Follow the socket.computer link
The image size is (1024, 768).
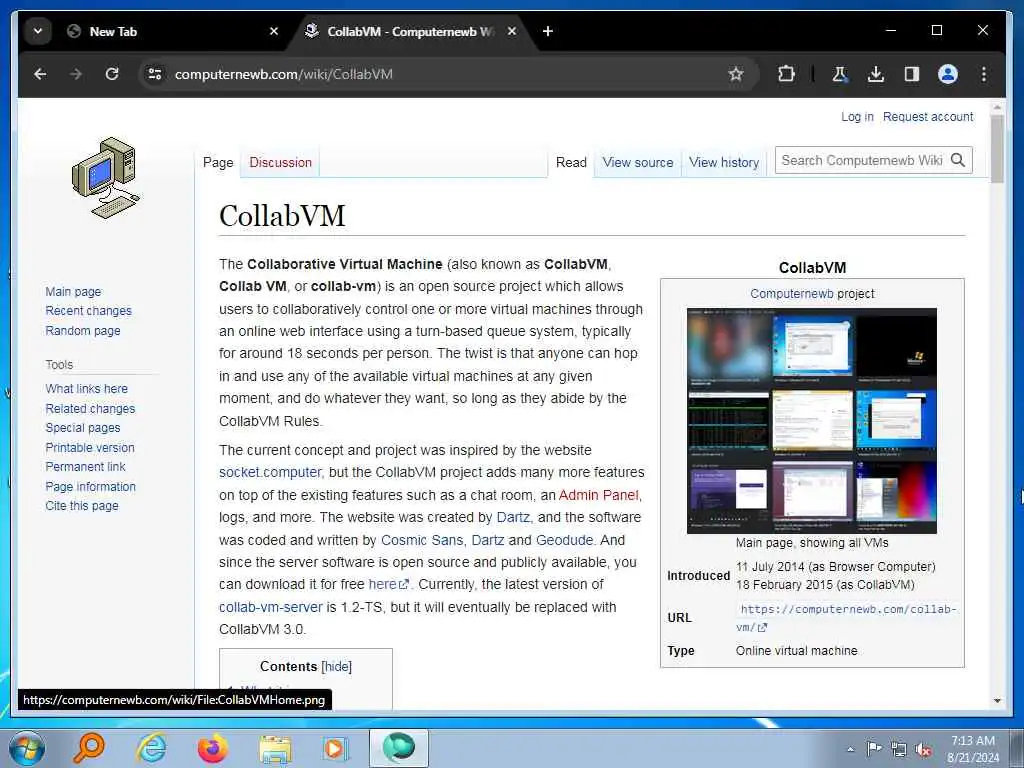pos(270,472)
